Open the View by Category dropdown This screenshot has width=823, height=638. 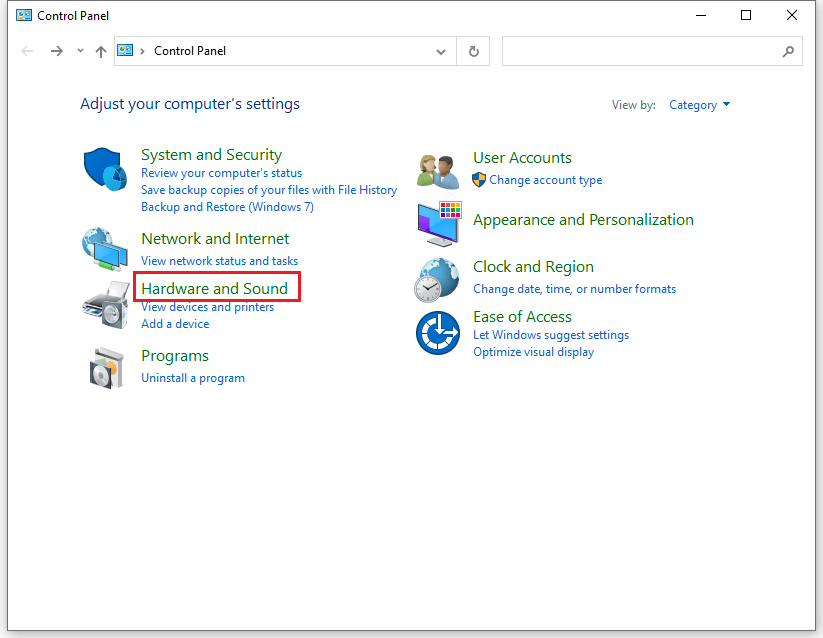click(698, 104)
